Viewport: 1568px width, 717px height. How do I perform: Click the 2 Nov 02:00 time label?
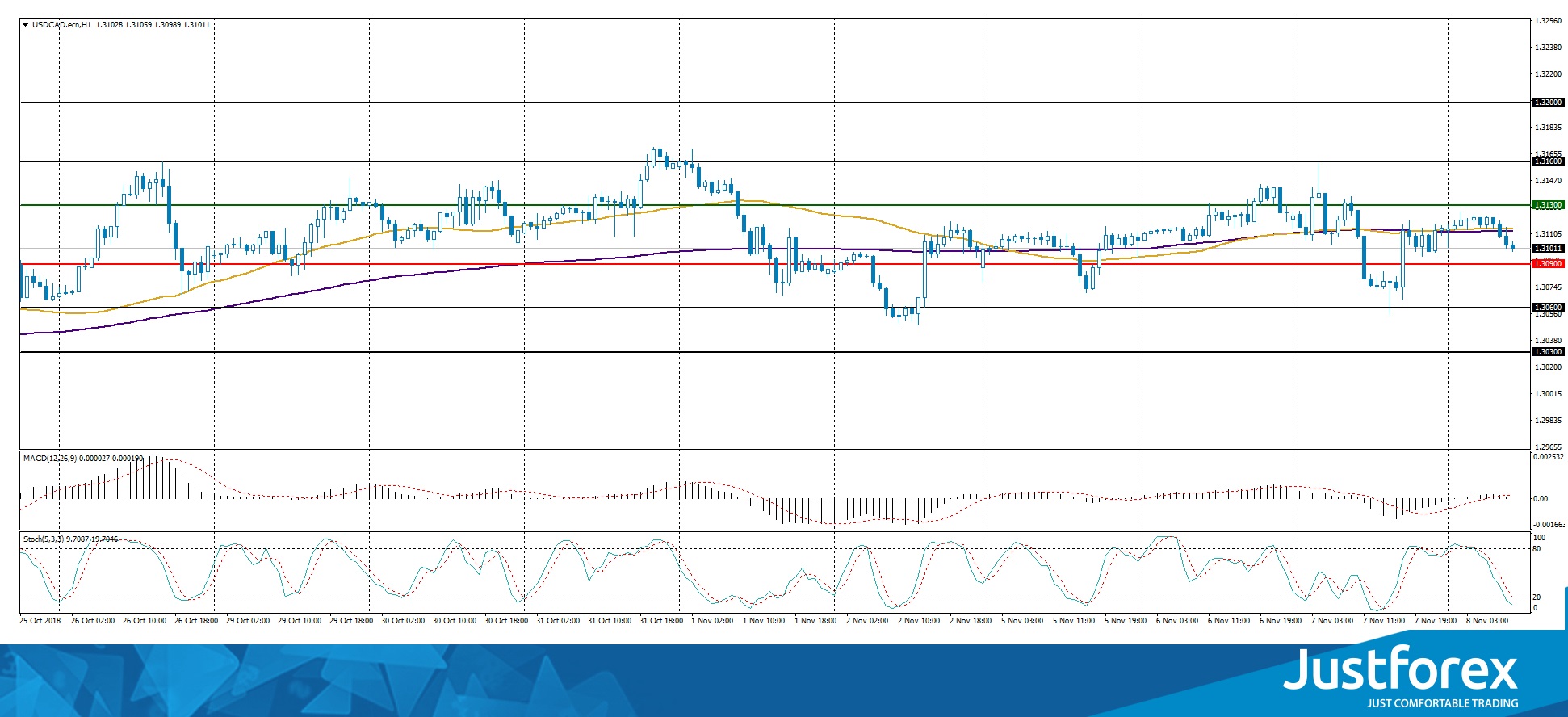[x=867, y=621]
